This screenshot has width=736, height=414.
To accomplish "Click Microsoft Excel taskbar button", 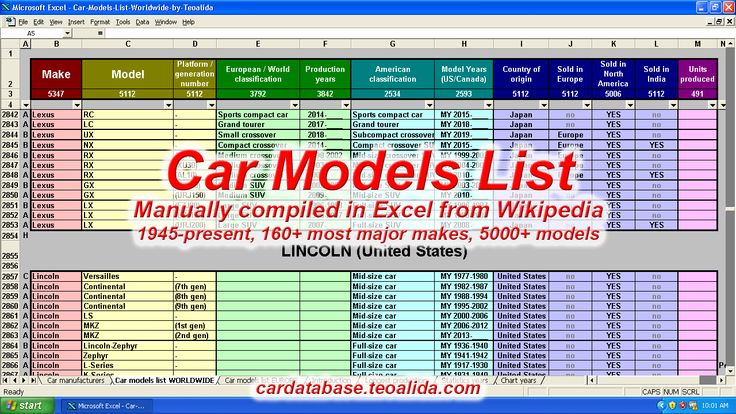I will (106, 406).
